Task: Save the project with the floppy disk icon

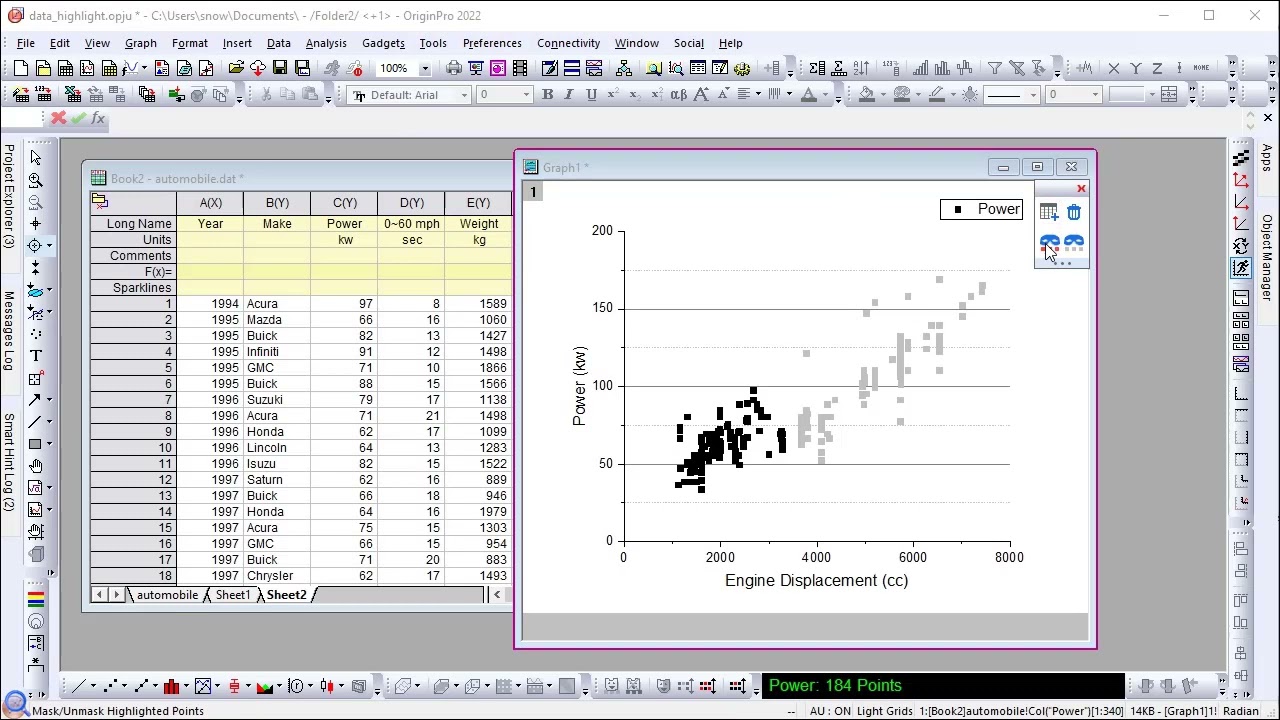Action: pyautogui.click(x=280, y=68)
